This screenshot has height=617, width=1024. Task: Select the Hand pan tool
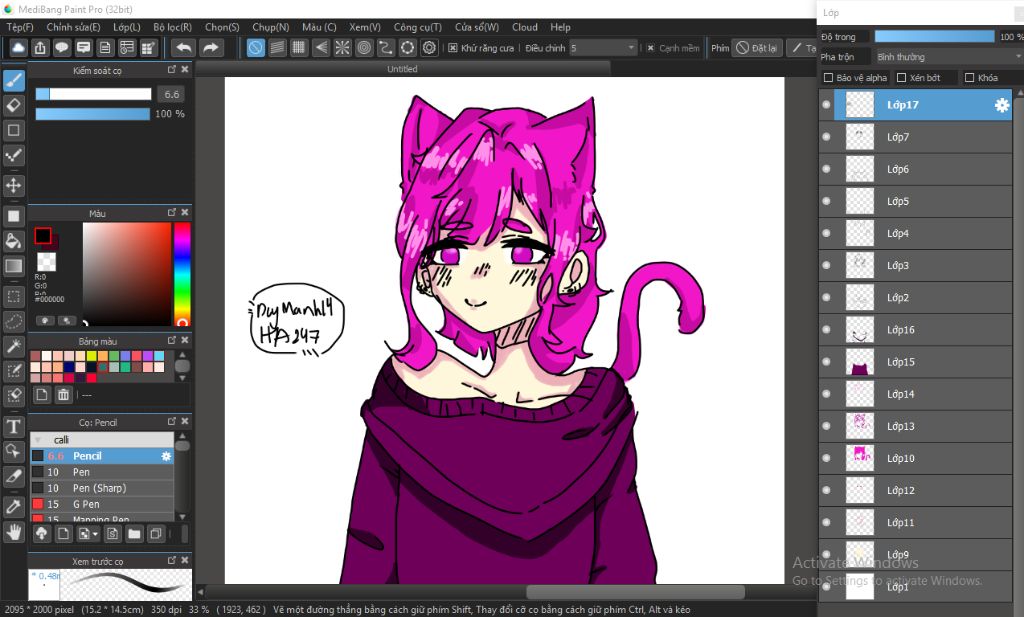coord(14,532)
